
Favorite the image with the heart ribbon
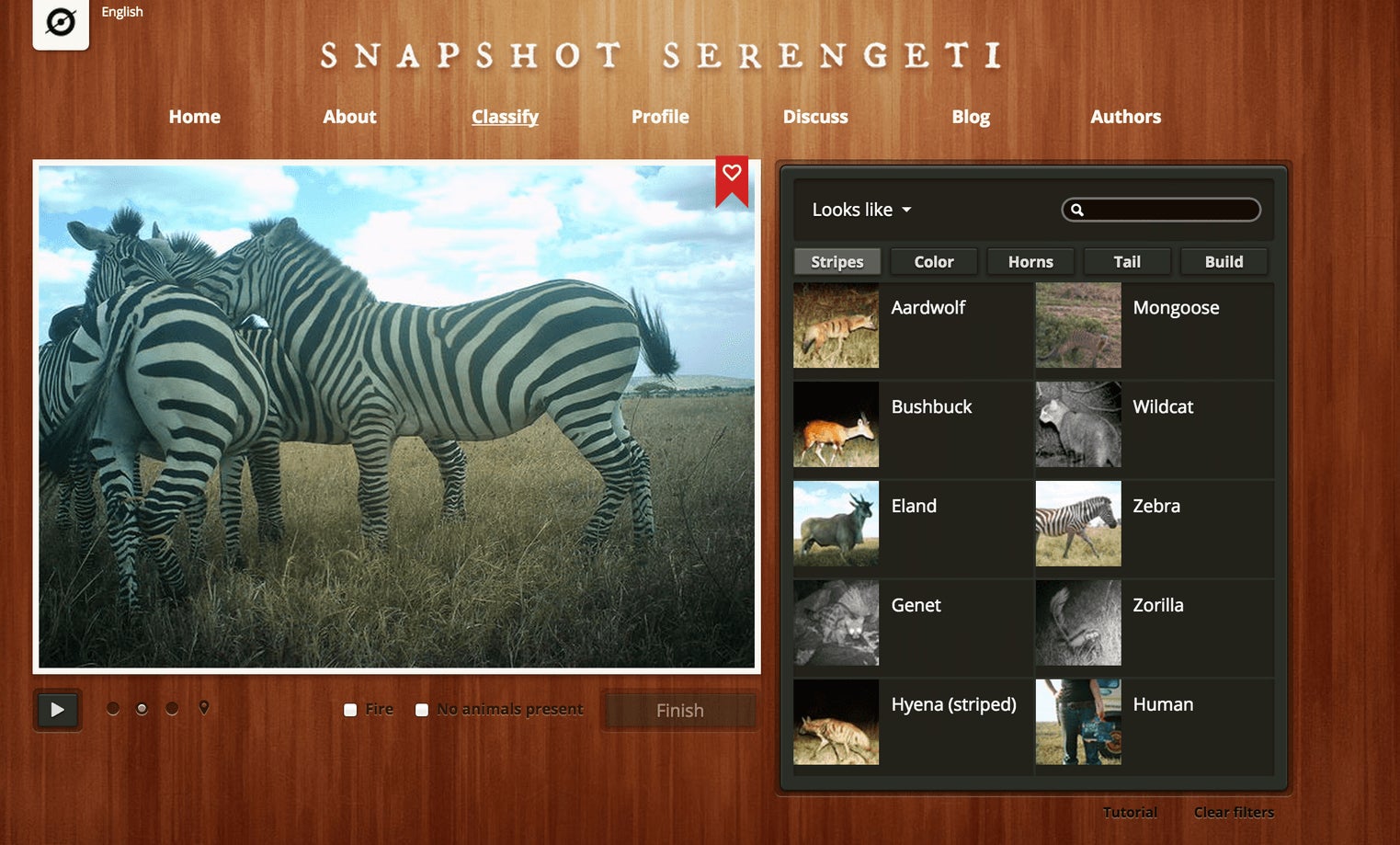pos(732,179)
